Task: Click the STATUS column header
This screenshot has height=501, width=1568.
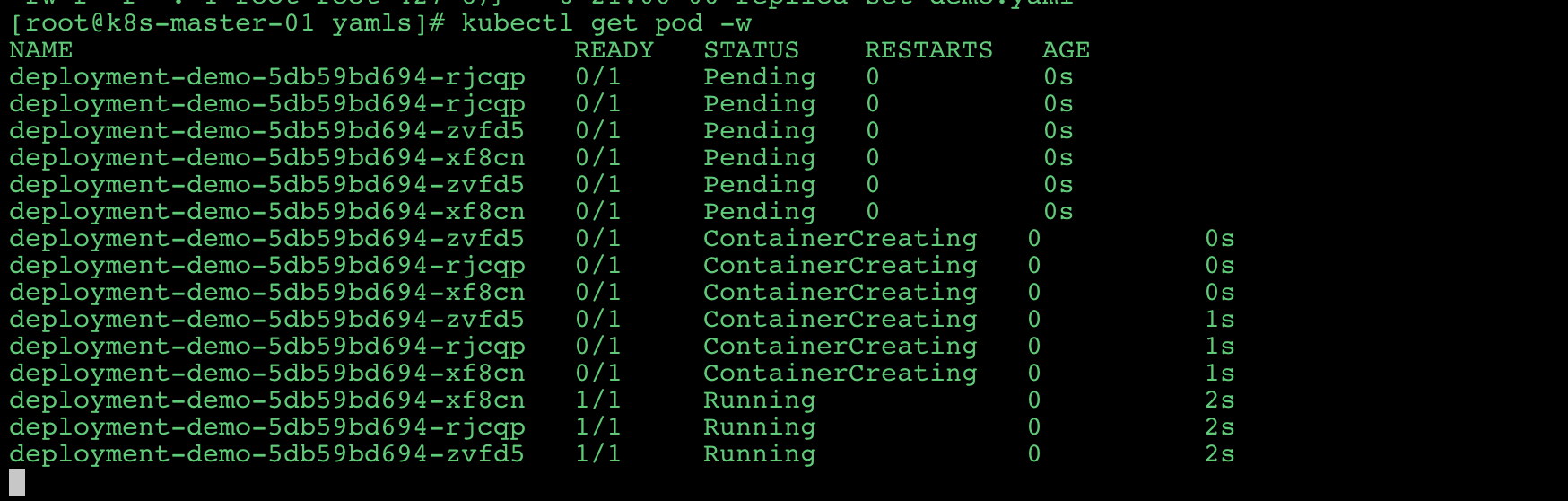Action: pos(751,50)
